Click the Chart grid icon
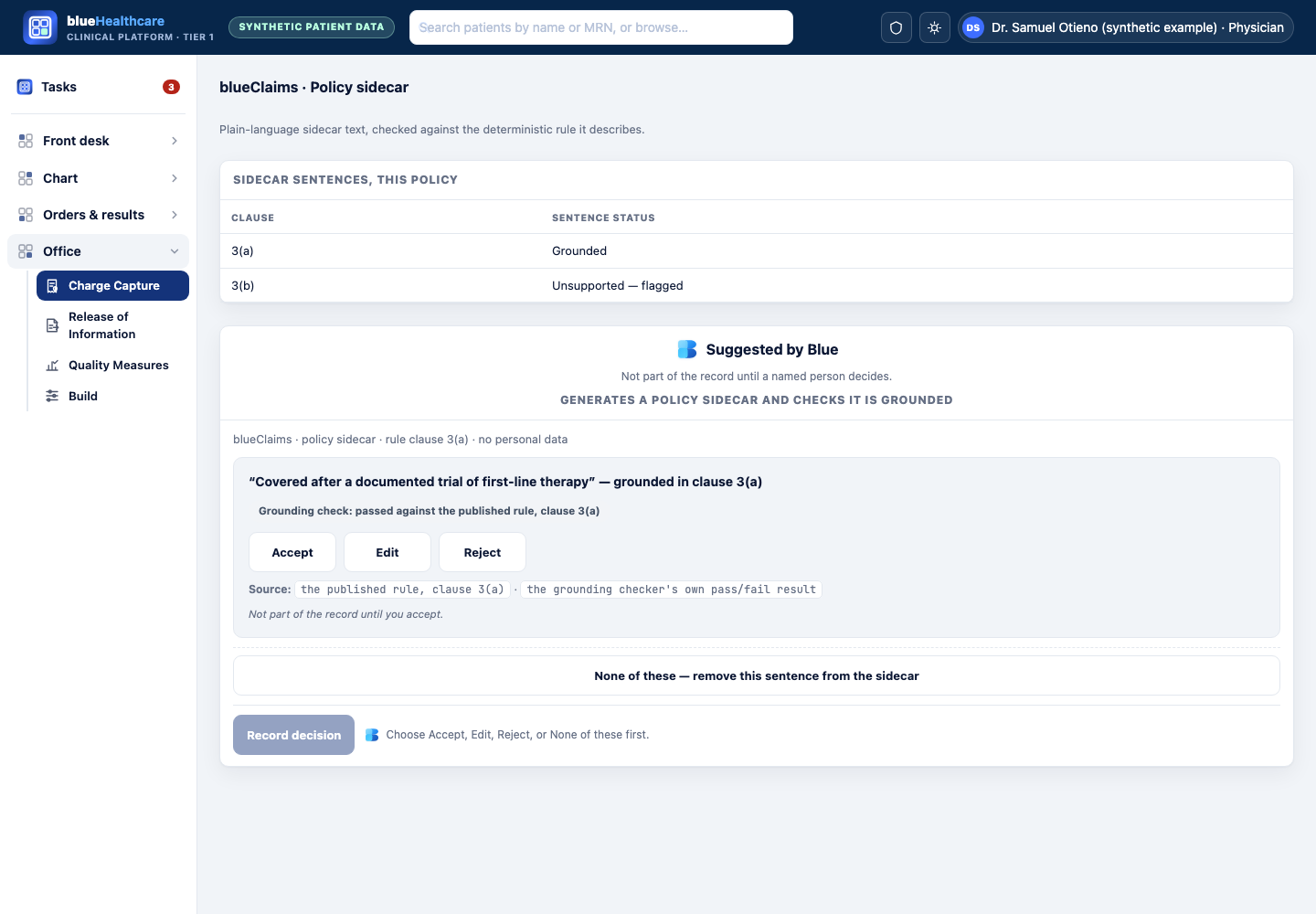 pos(26,178)
